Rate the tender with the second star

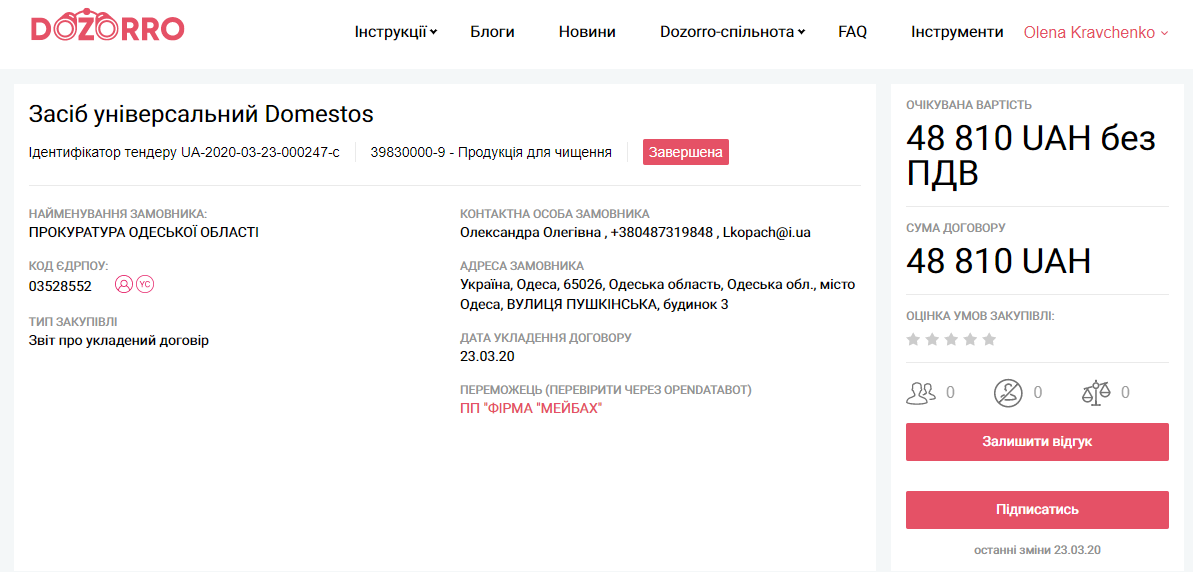932,339
